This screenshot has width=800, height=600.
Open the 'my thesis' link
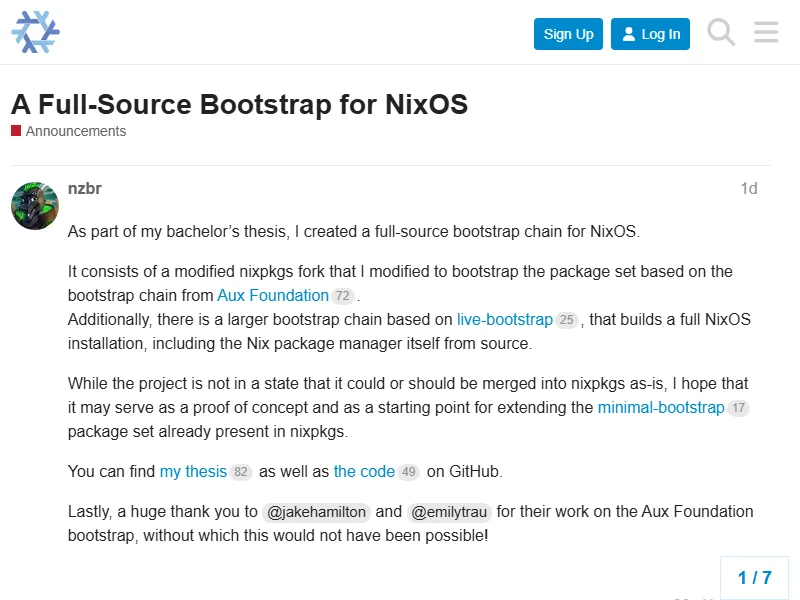[193, 471]
